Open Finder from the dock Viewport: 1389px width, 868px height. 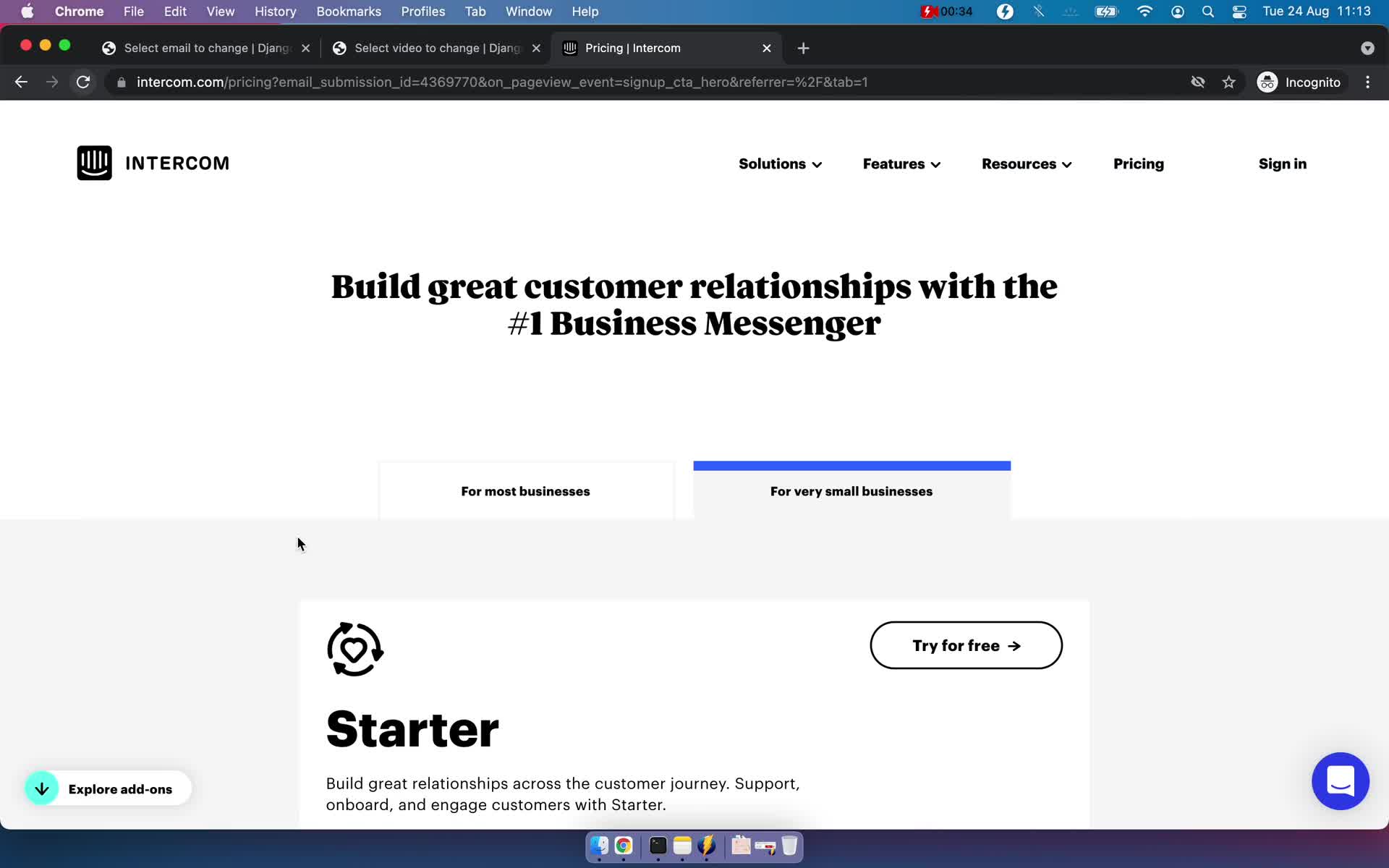point(599,846)
